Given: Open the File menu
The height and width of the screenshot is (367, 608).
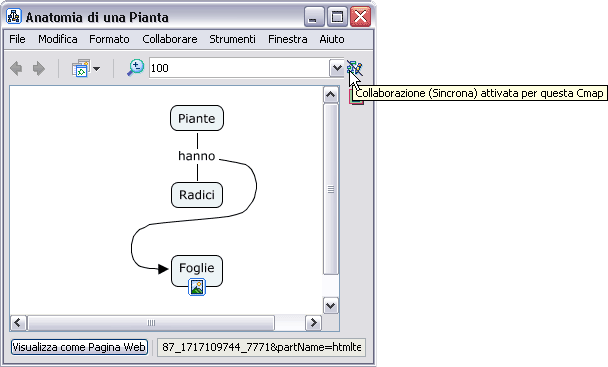Looking at the screenshot, I should tap(17, 39).
